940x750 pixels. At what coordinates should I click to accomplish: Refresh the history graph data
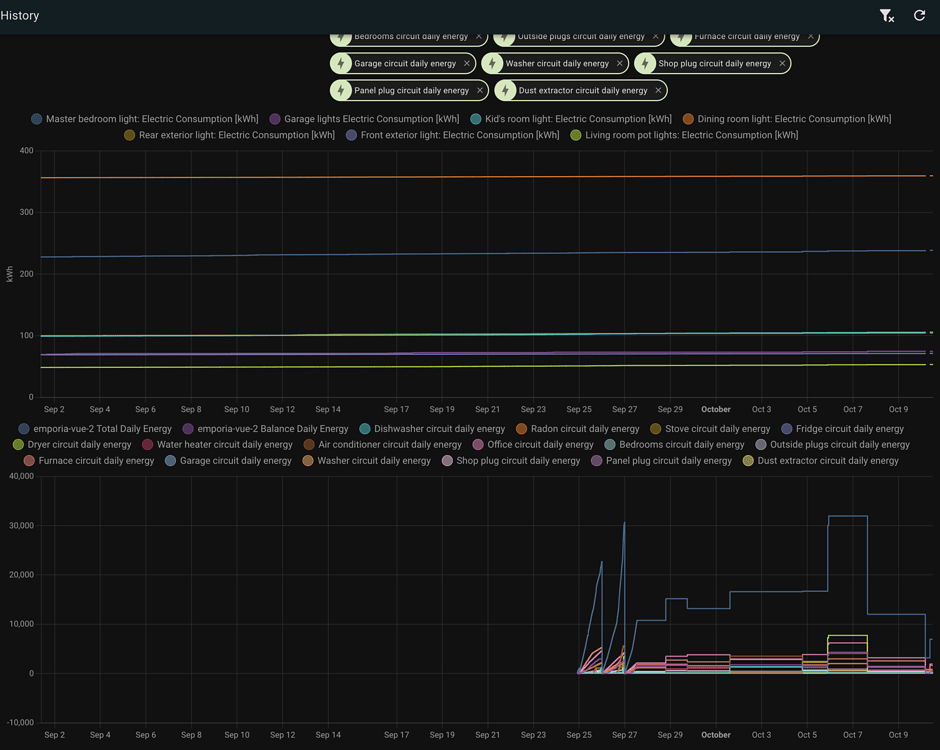pos(919,15)
